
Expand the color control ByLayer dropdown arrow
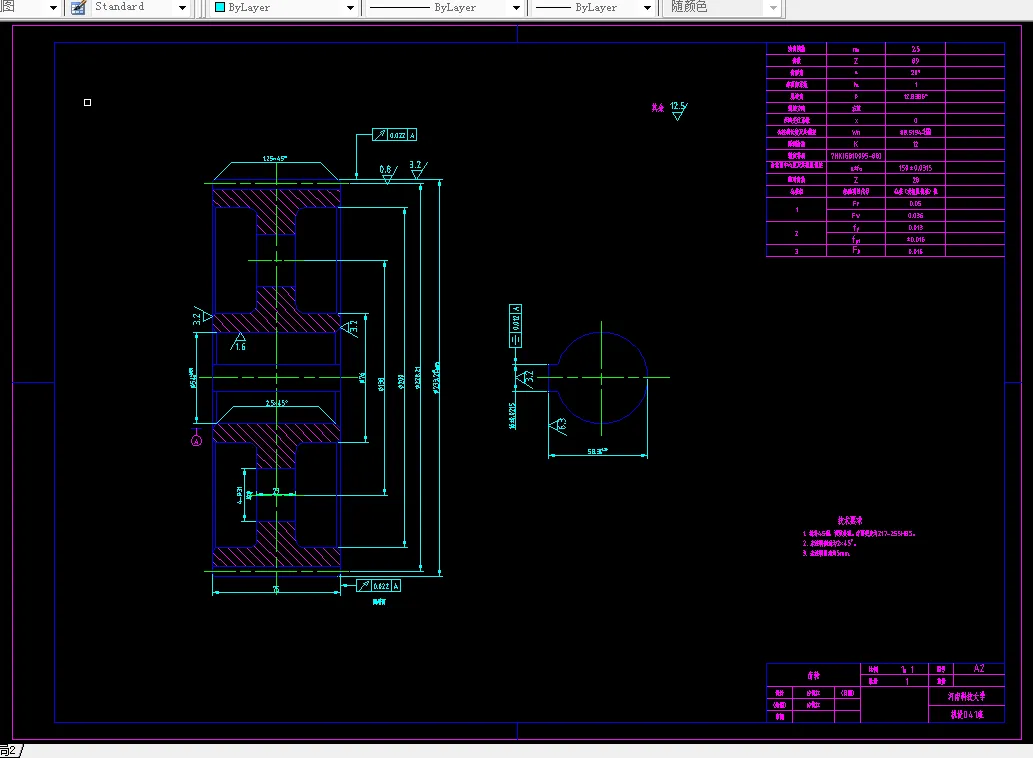[x=350, y=8]
